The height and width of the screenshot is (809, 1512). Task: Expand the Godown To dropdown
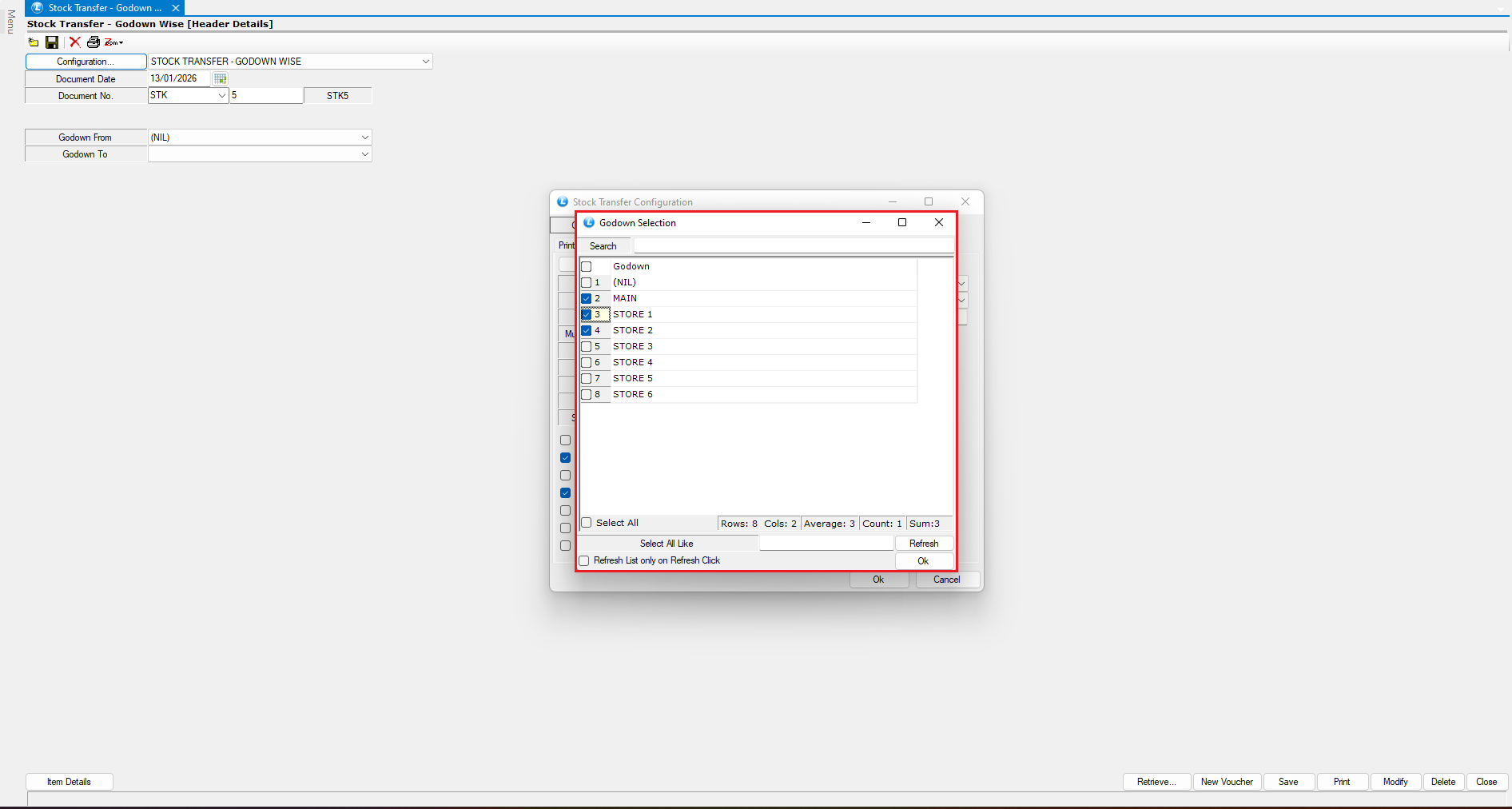tap(364, 154)
